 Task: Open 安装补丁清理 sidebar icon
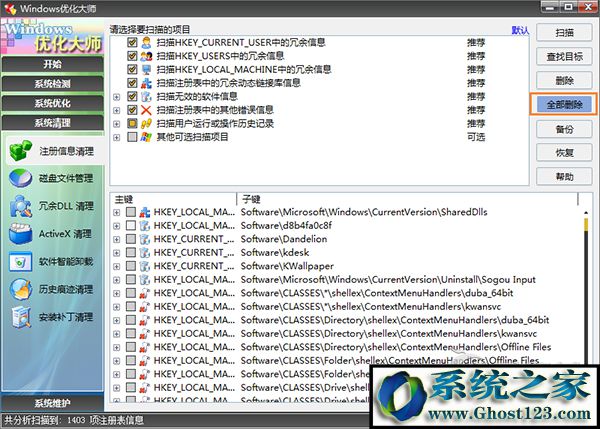(x=20, y=317)
